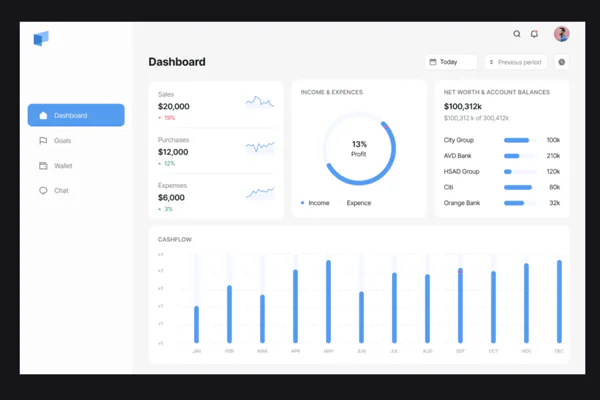Image resolution: width=600 pixels, height=400 pixels.
Task: Click the AVD Bank balance bar
Action: [x=520, y=156]
